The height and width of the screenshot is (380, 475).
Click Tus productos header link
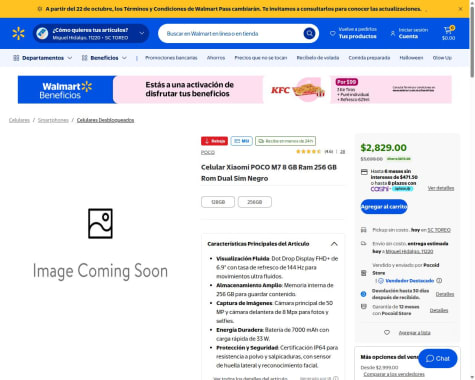tap(357, 33)
